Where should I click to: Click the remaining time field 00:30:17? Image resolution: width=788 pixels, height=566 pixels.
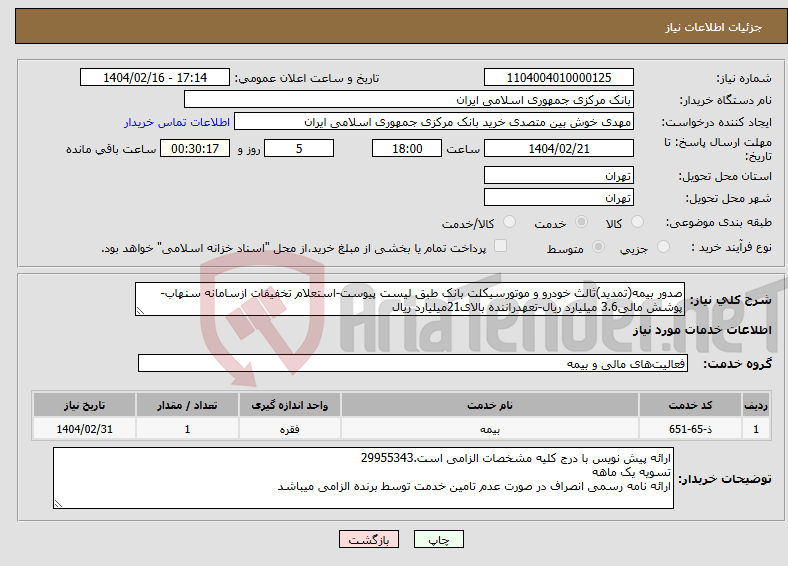pos(195,148)
